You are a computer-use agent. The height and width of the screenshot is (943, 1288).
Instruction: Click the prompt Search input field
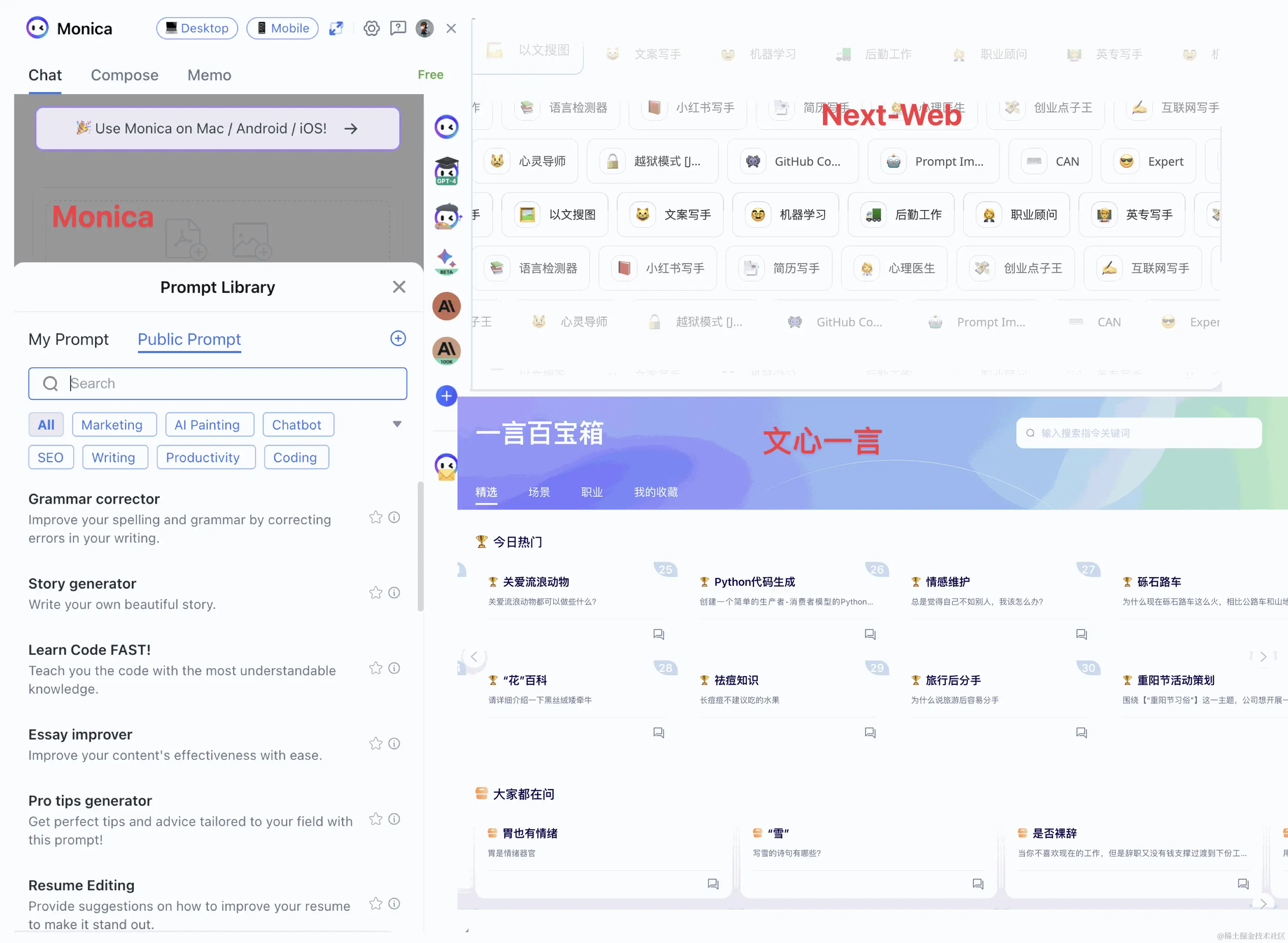[x=217, y=383]
